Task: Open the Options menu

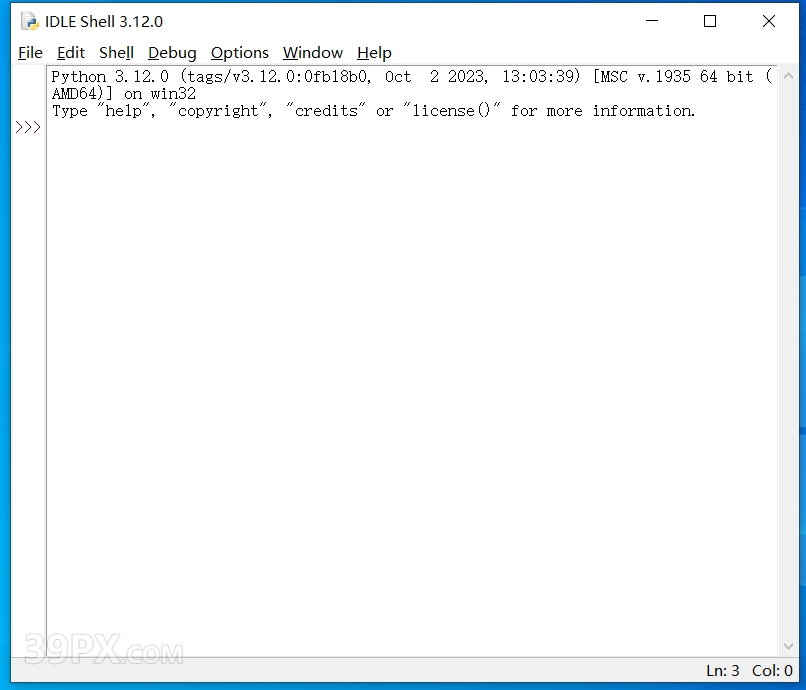Action: coord(240,52)
